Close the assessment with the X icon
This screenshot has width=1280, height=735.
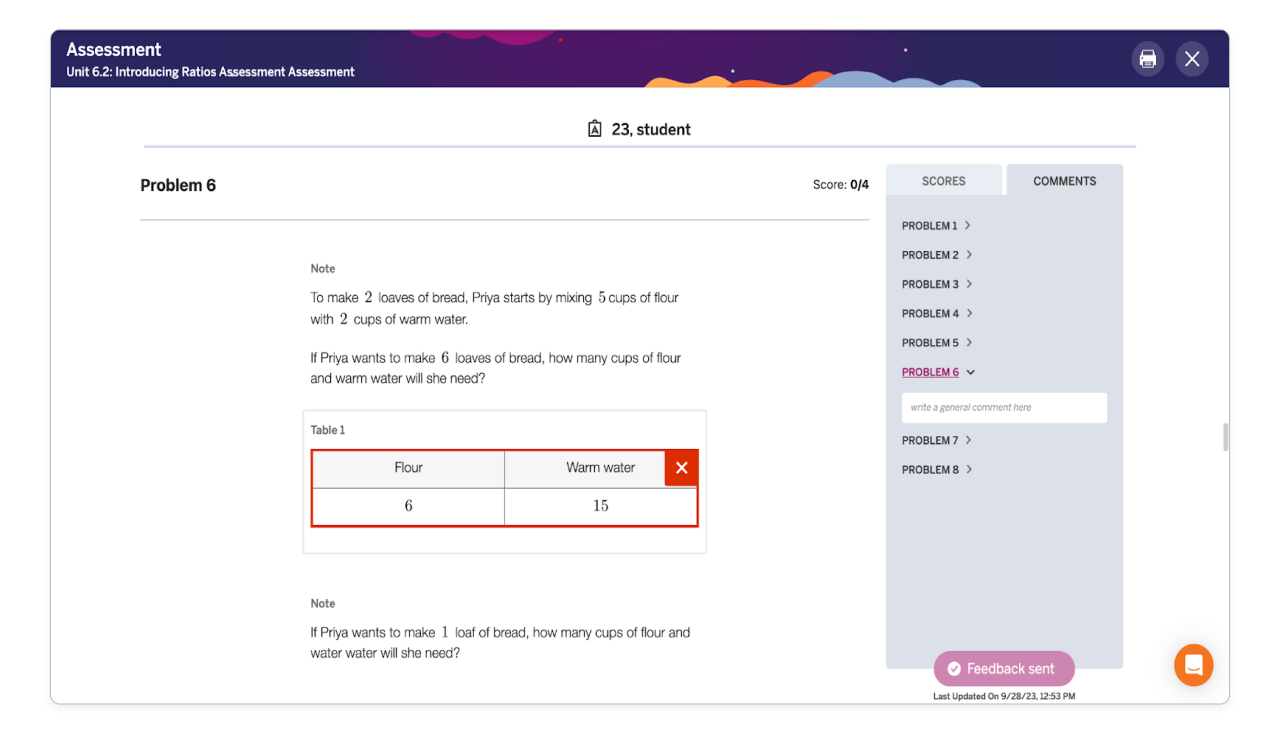pos(1191,59)
